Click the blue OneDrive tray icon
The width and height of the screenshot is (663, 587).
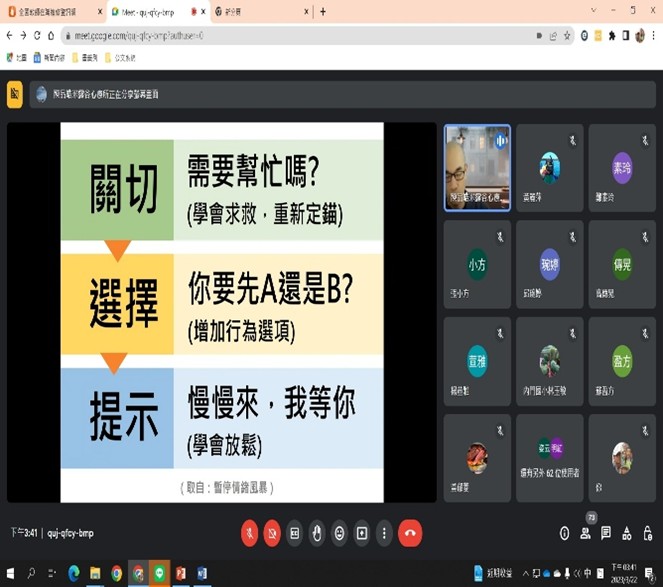pos(547,573)
